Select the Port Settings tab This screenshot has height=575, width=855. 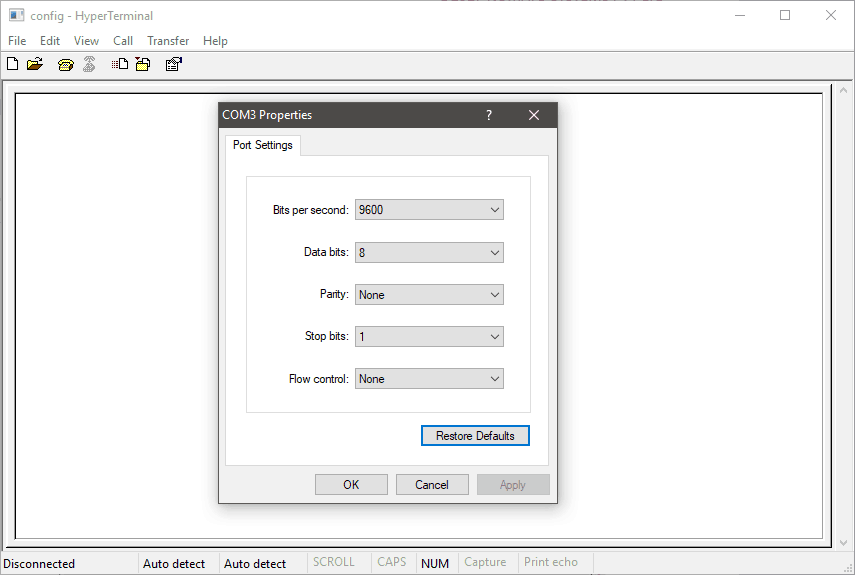263,145
